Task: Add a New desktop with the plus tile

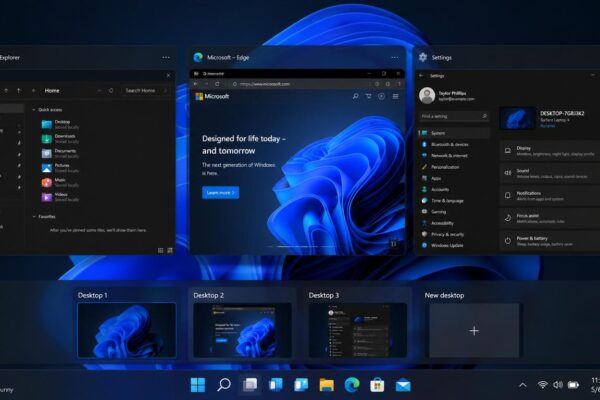Action: coord(474,330)
